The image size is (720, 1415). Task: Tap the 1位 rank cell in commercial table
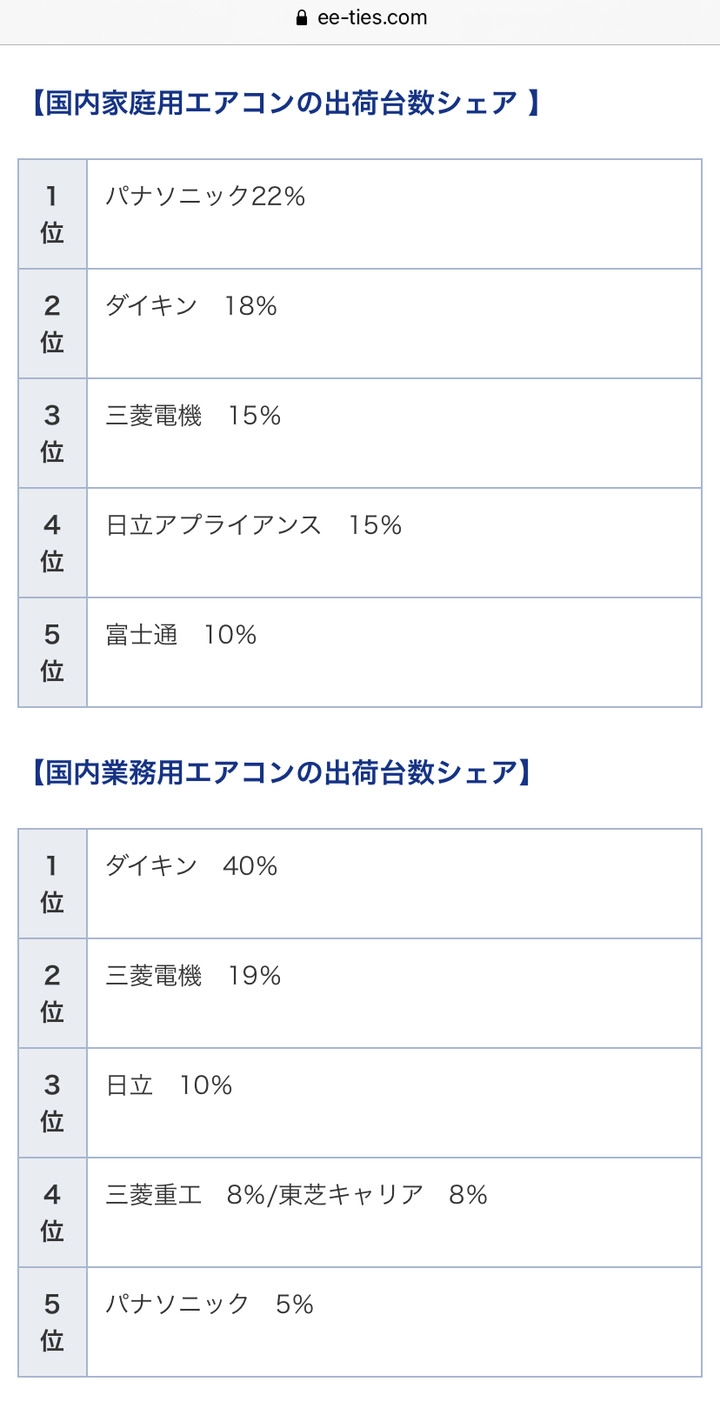click(52, 884)
